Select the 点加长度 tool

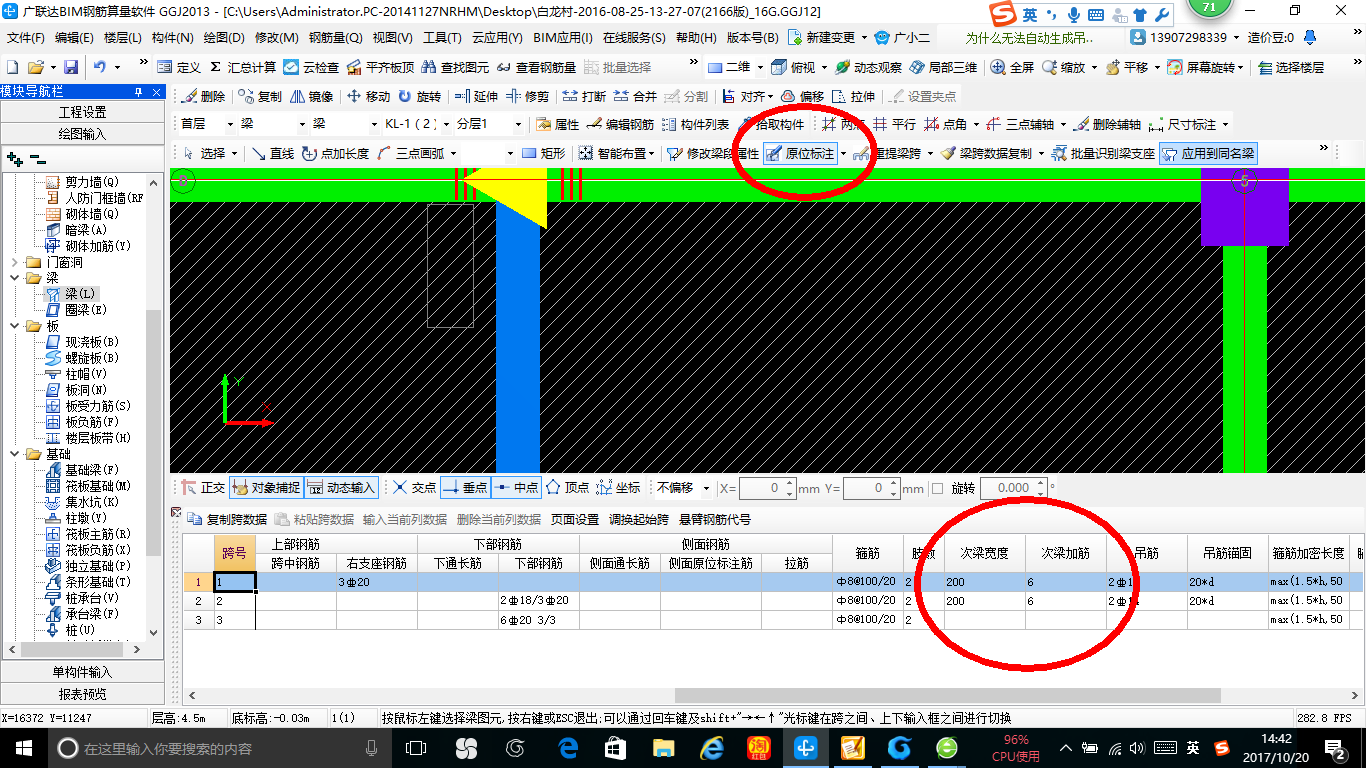pos(336,153)
